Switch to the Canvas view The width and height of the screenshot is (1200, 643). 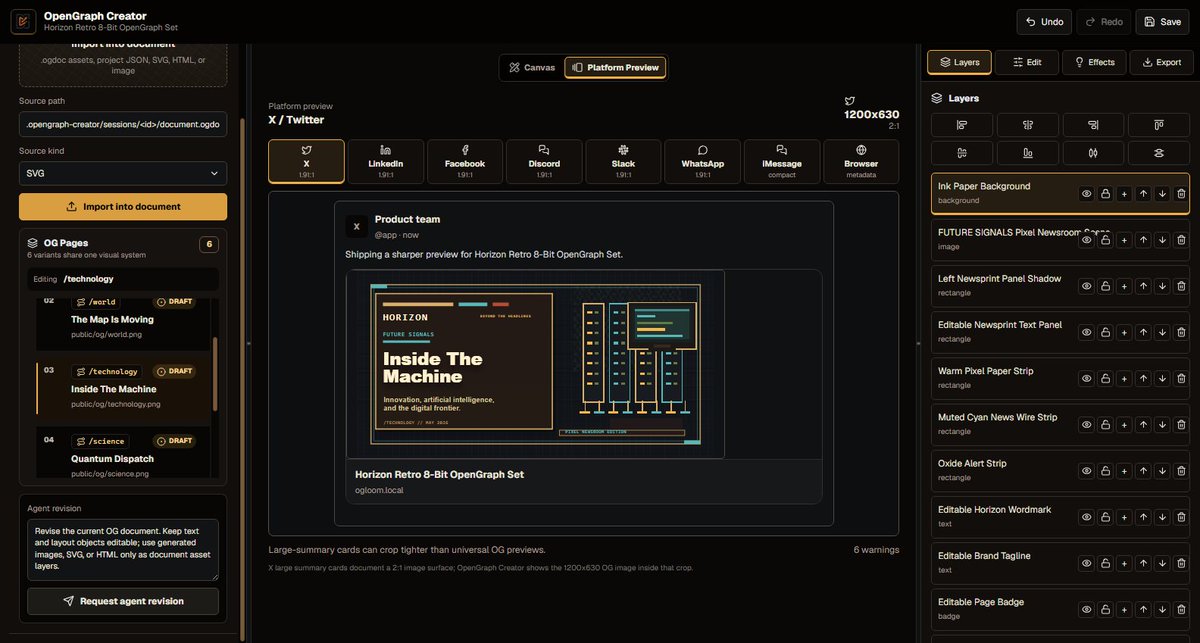click(532, 67)
